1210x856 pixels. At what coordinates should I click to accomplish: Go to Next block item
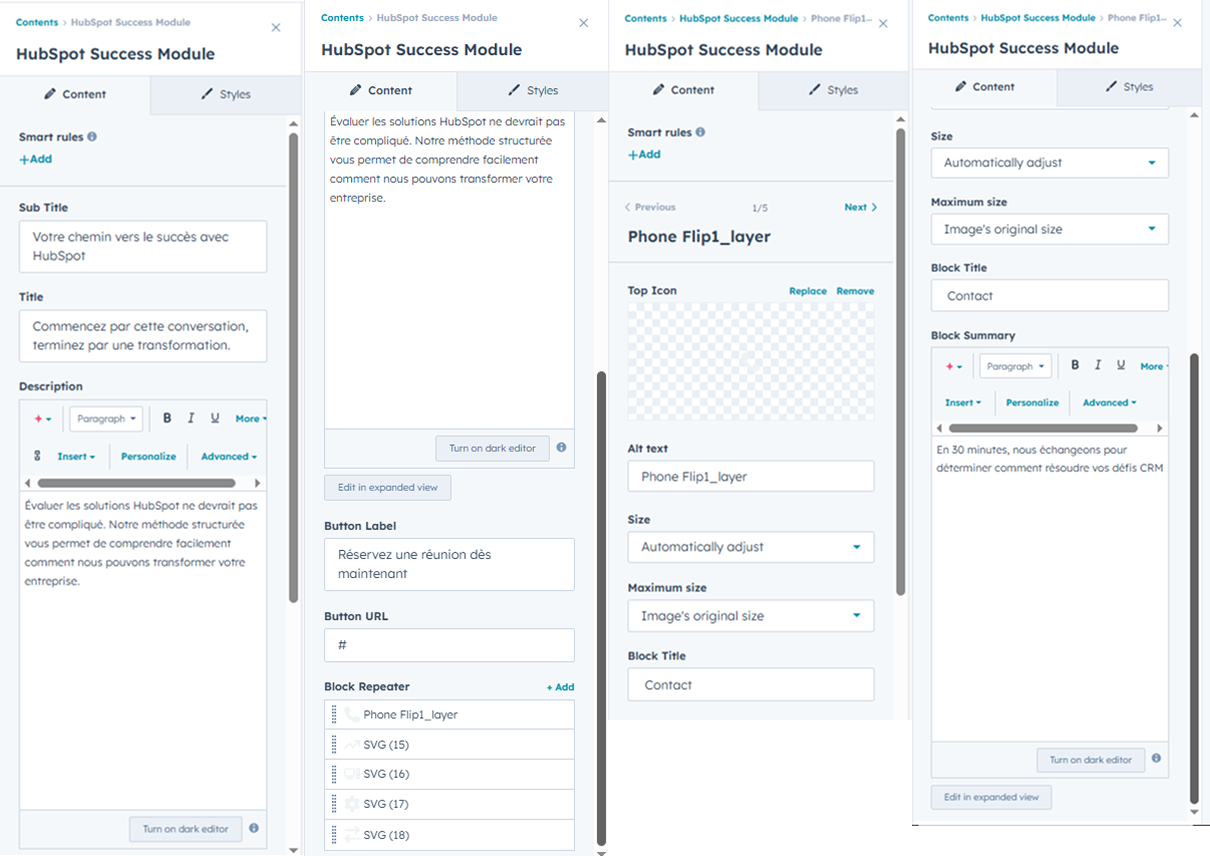click(860, 207)
